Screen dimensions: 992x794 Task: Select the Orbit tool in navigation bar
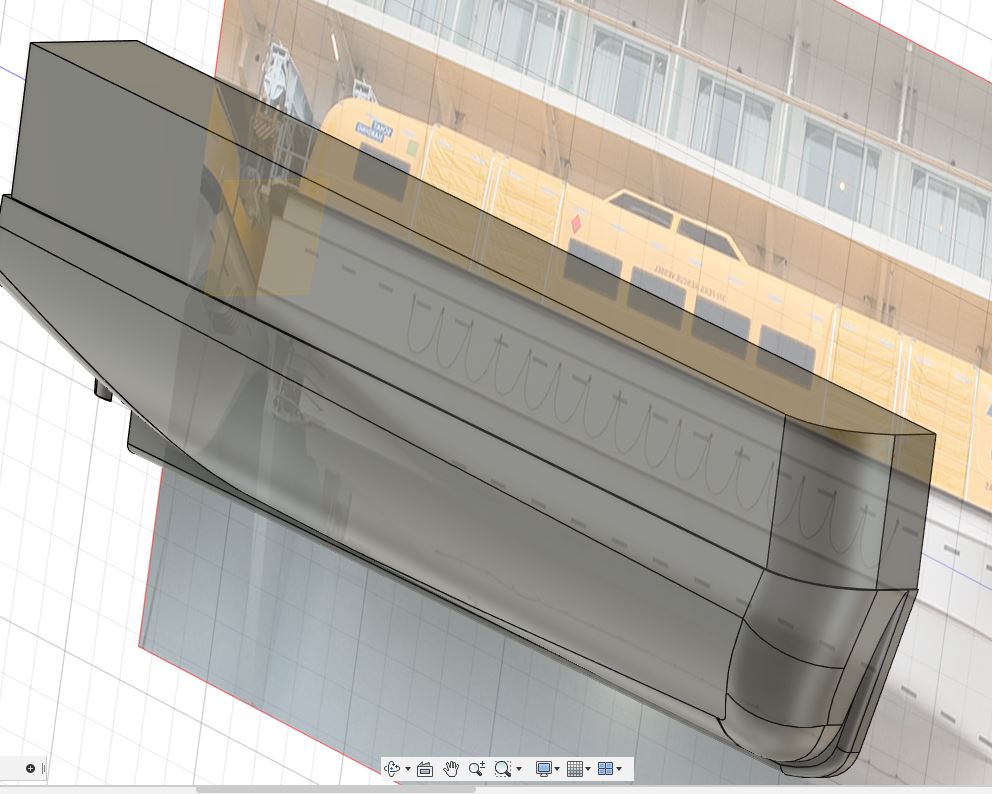pos(392,769)
